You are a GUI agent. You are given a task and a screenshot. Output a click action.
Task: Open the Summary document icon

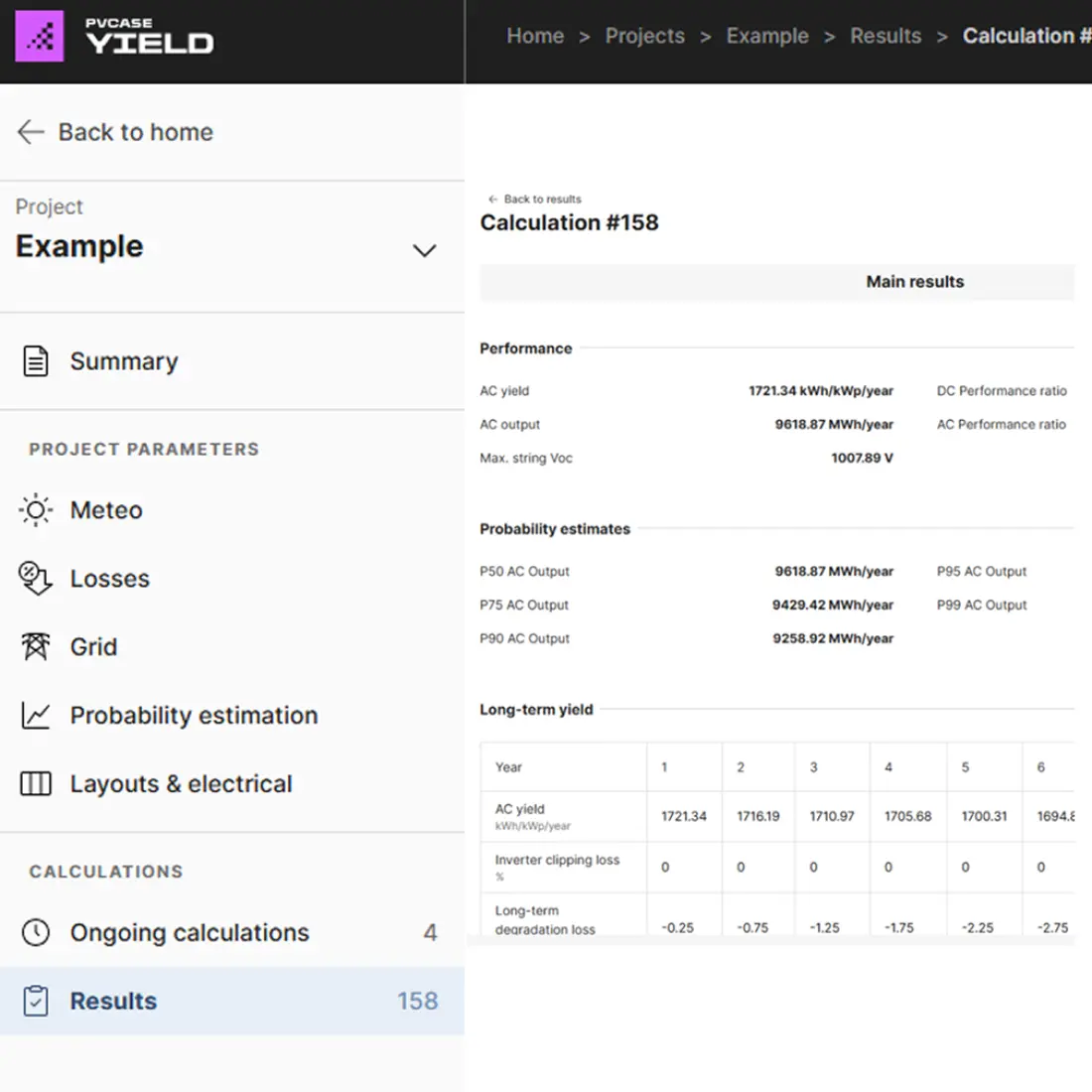click(35, 360)
